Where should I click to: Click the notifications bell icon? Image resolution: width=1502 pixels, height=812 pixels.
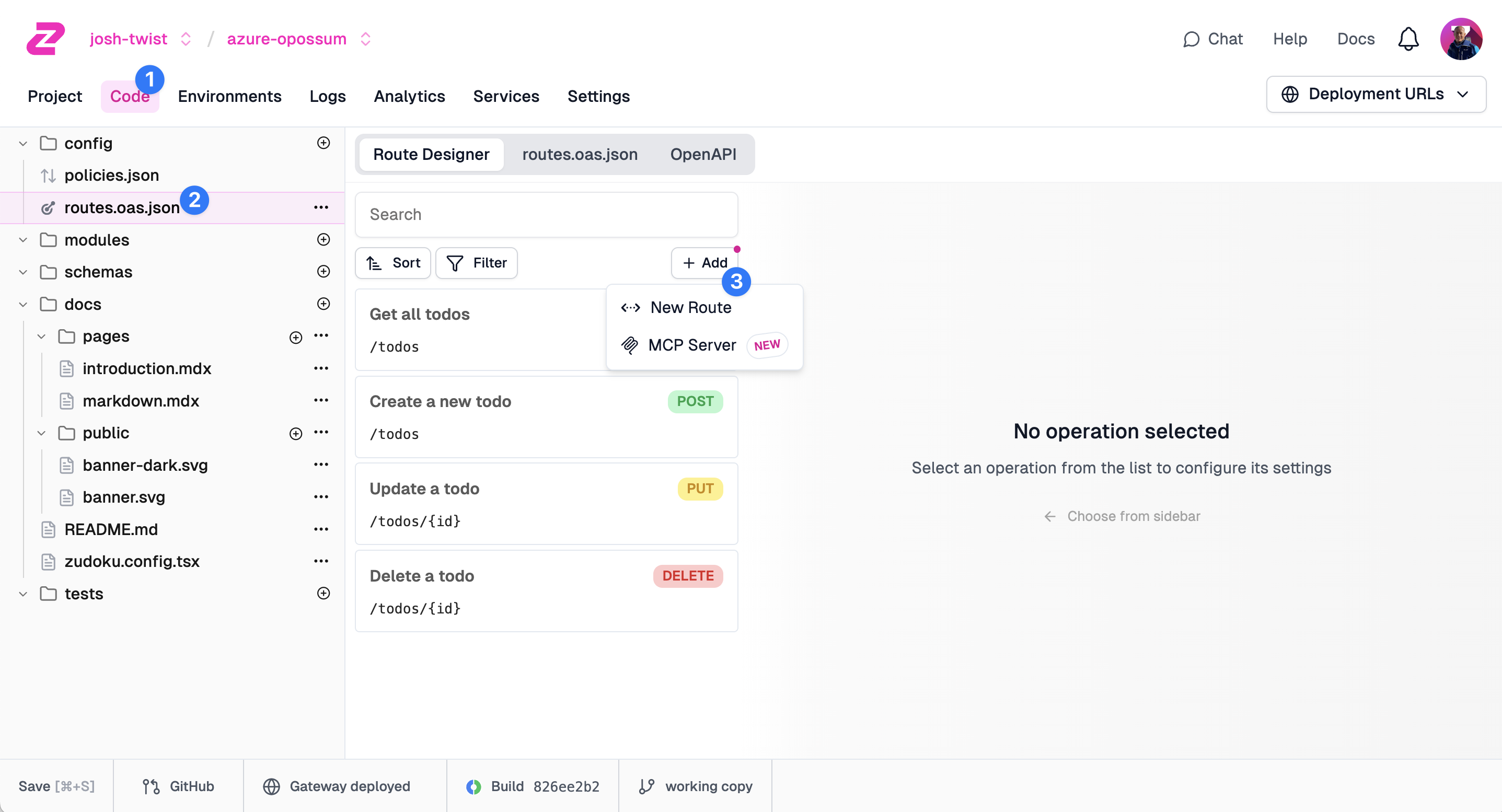click(1407, 39)
